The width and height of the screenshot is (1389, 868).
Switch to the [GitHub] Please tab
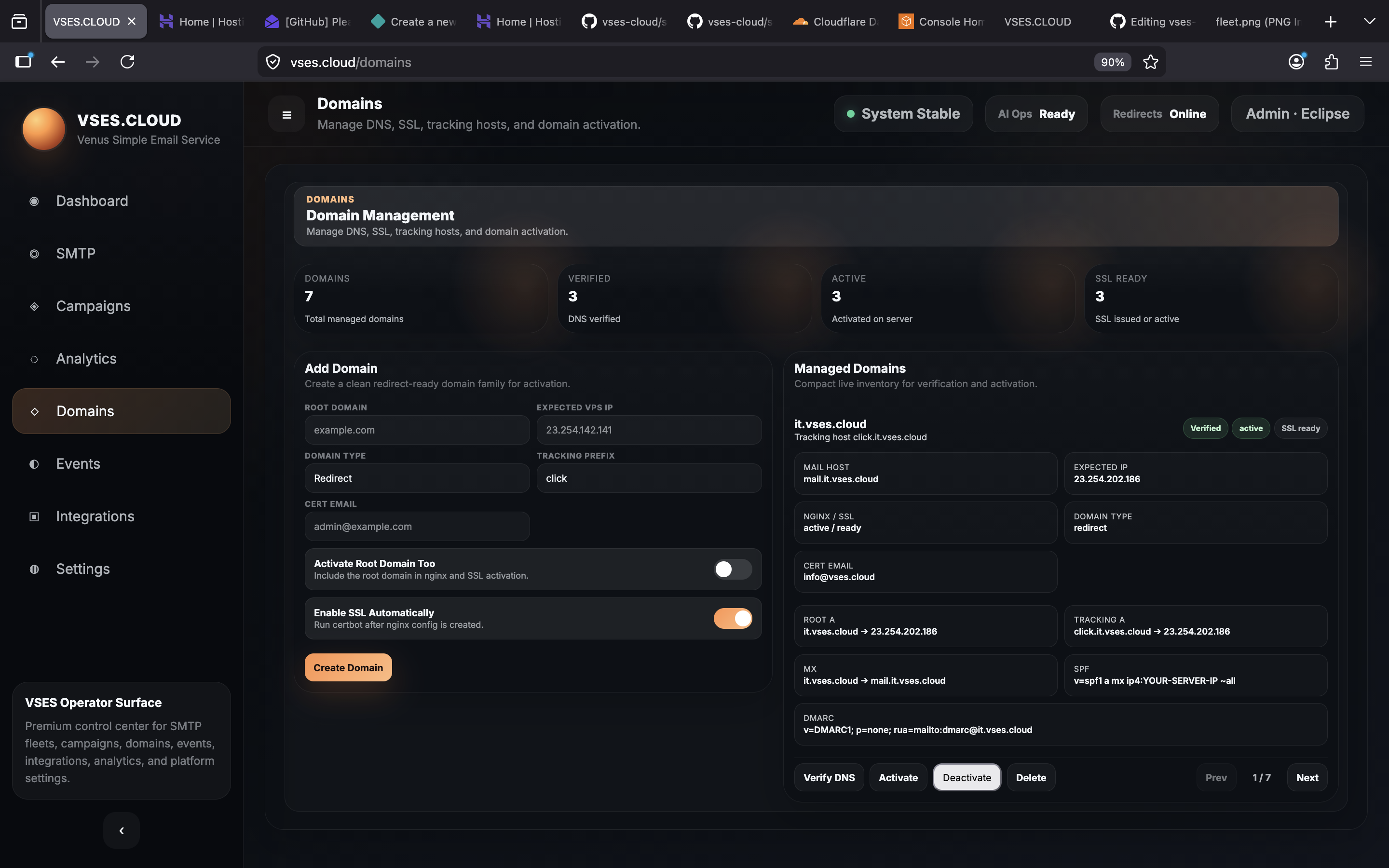[308, 22]
